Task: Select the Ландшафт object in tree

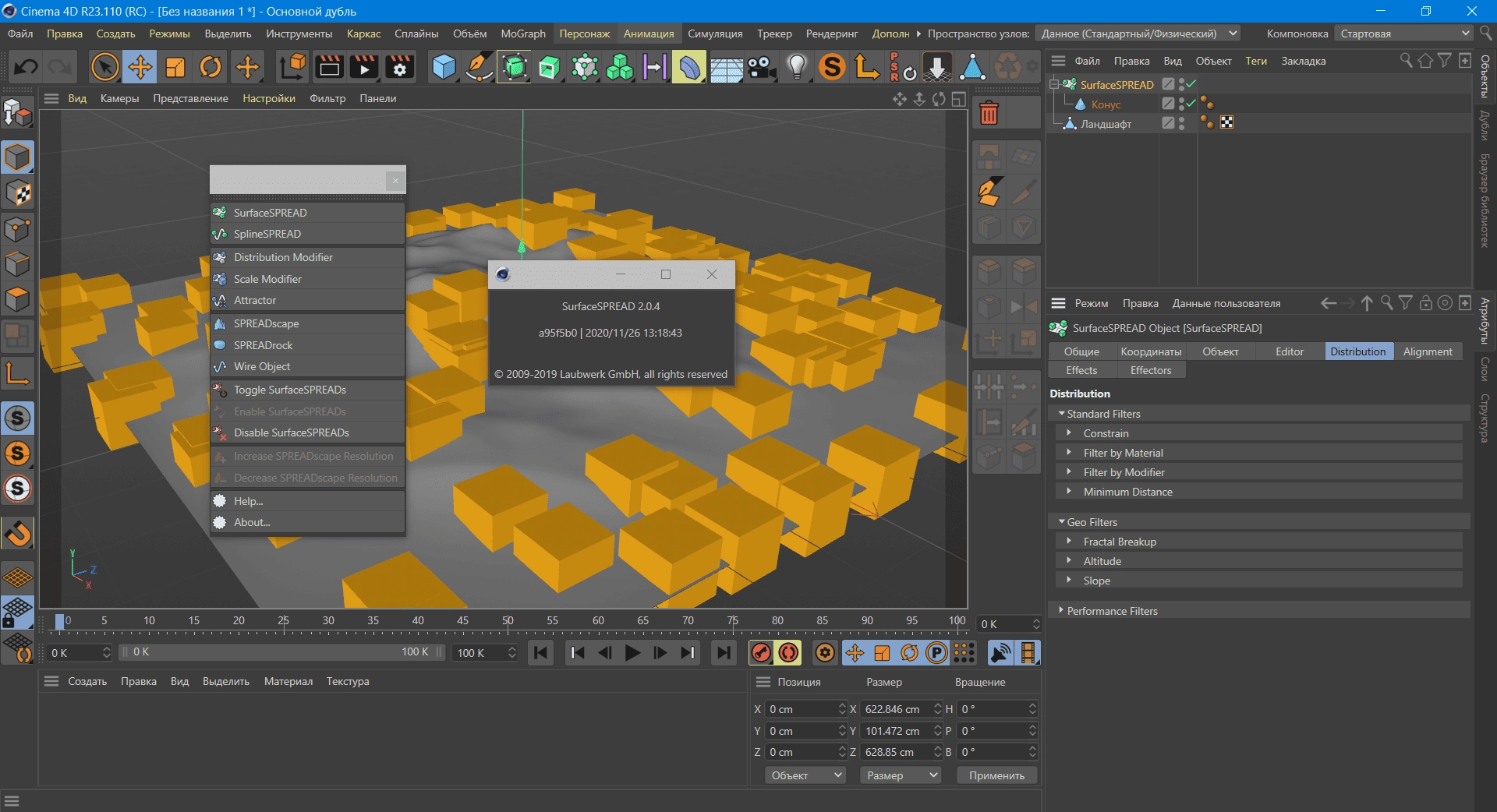Action: [1106, 123]
